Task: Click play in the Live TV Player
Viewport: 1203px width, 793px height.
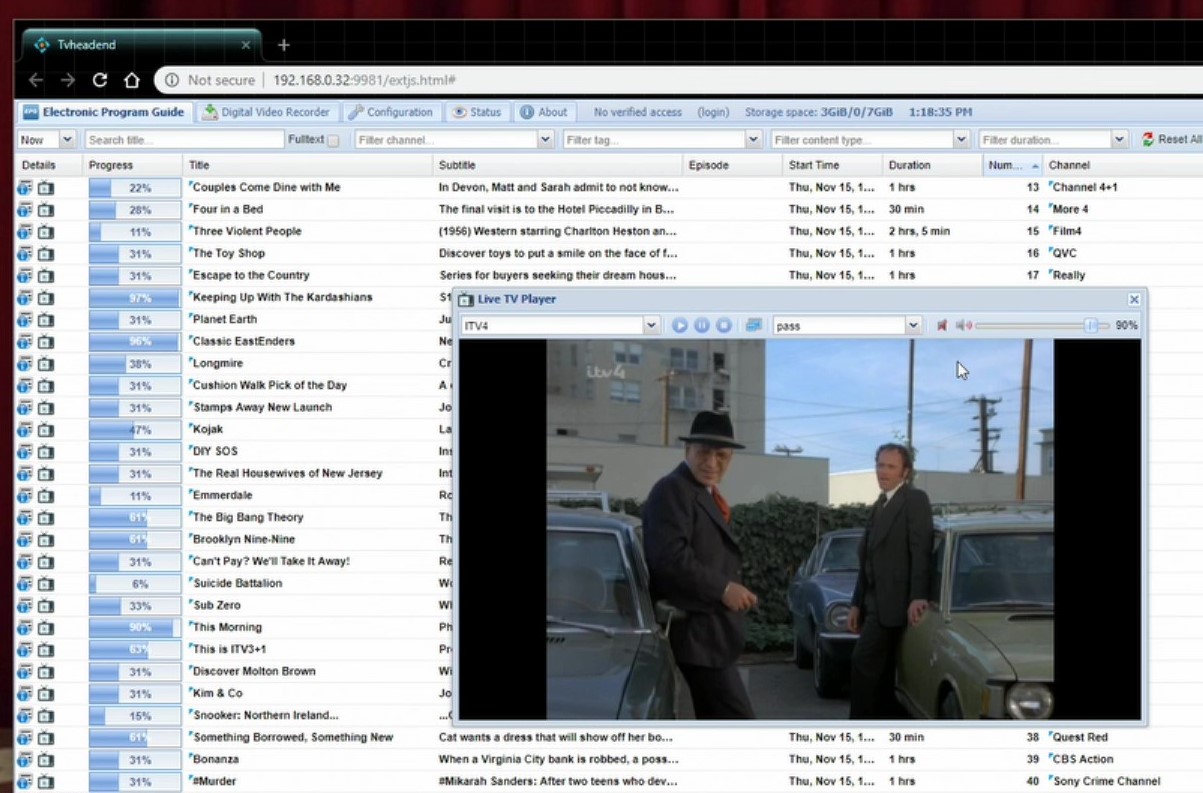Action: pos(680,326)
